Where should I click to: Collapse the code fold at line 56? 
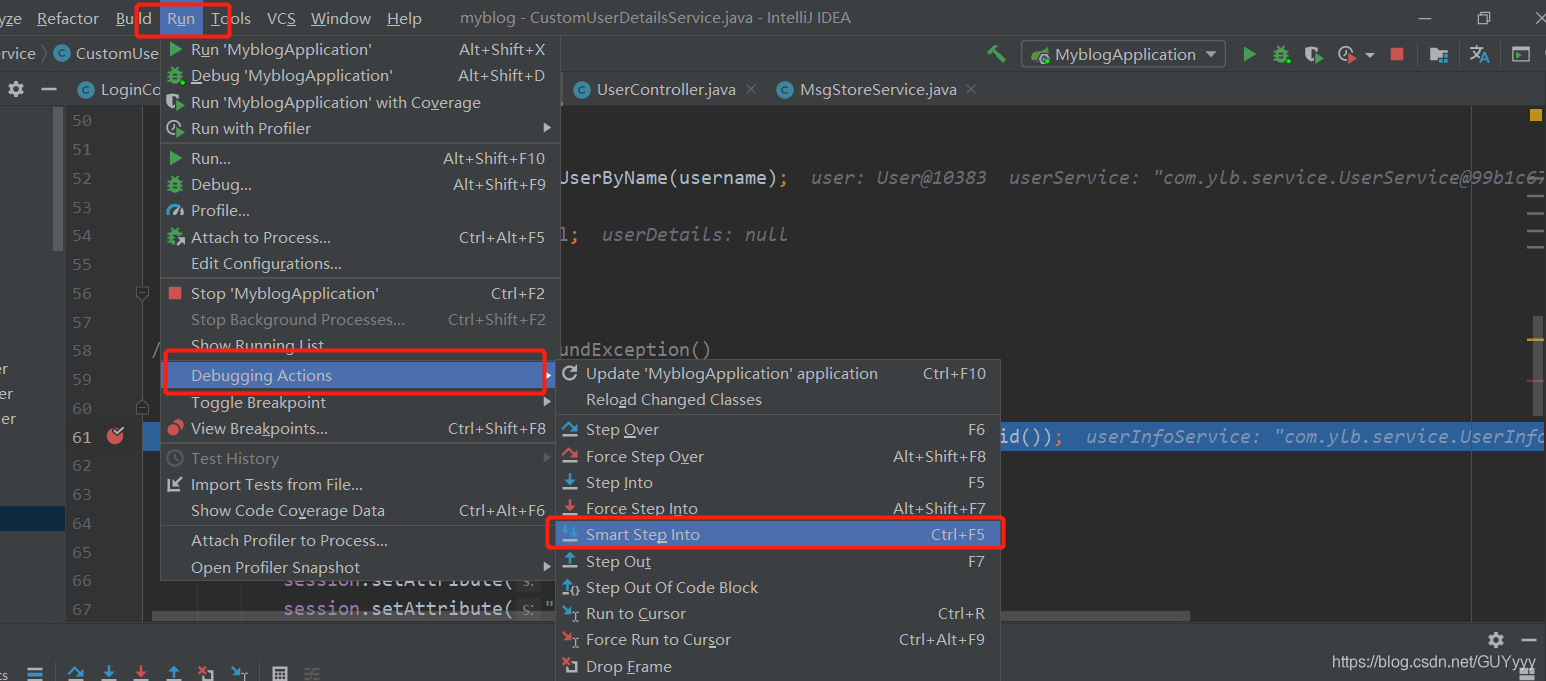tap(142, 293)
